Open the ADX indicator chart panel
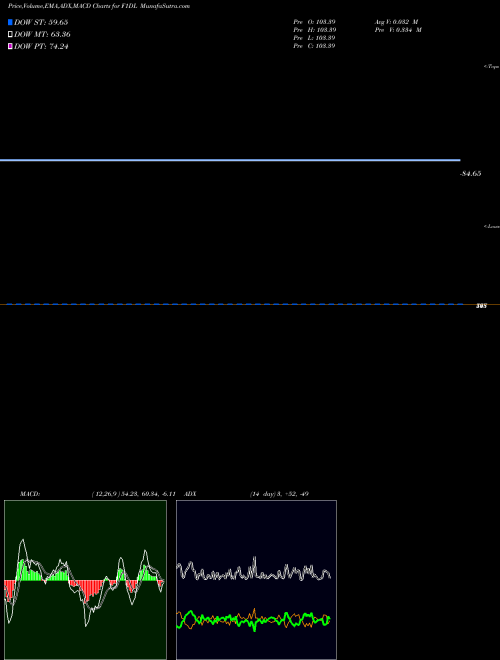 coord(256,580)
